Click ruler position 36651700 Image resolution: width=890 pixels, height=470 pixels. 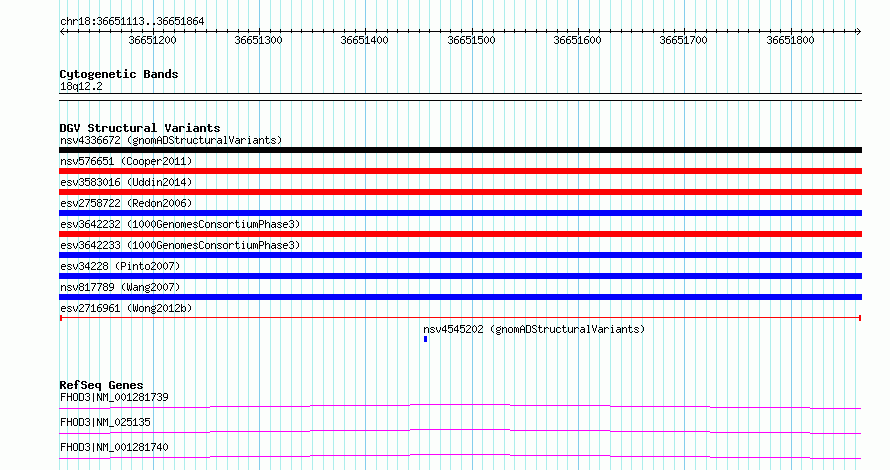(683, 40)
